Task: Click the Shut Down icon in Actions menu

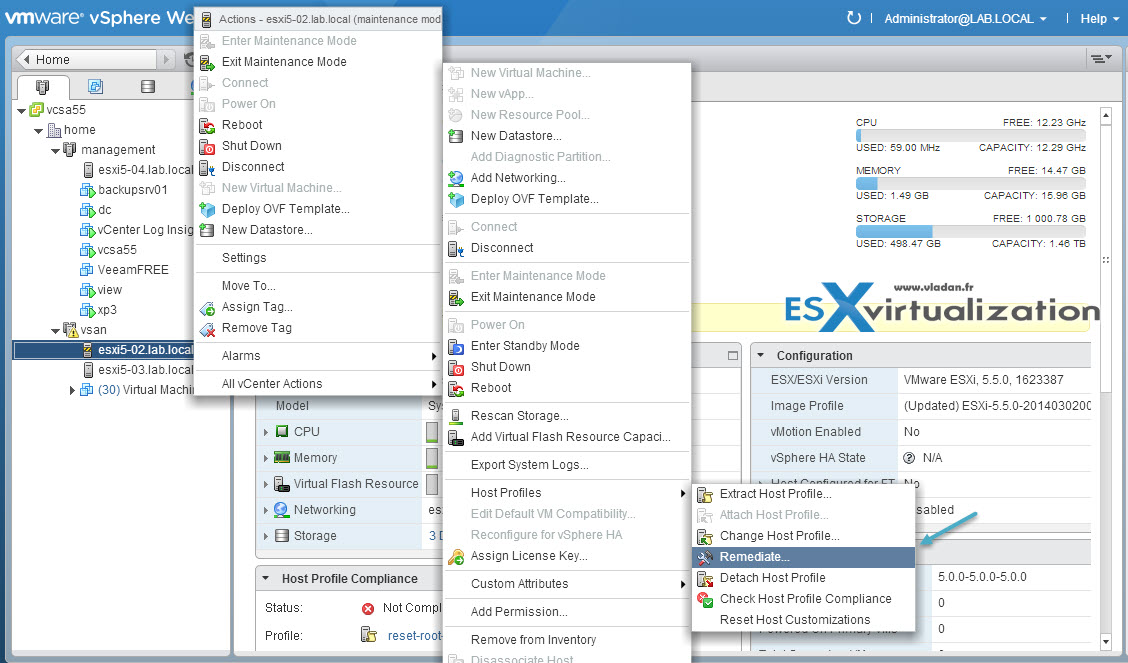Action: [x=207, y=146]
